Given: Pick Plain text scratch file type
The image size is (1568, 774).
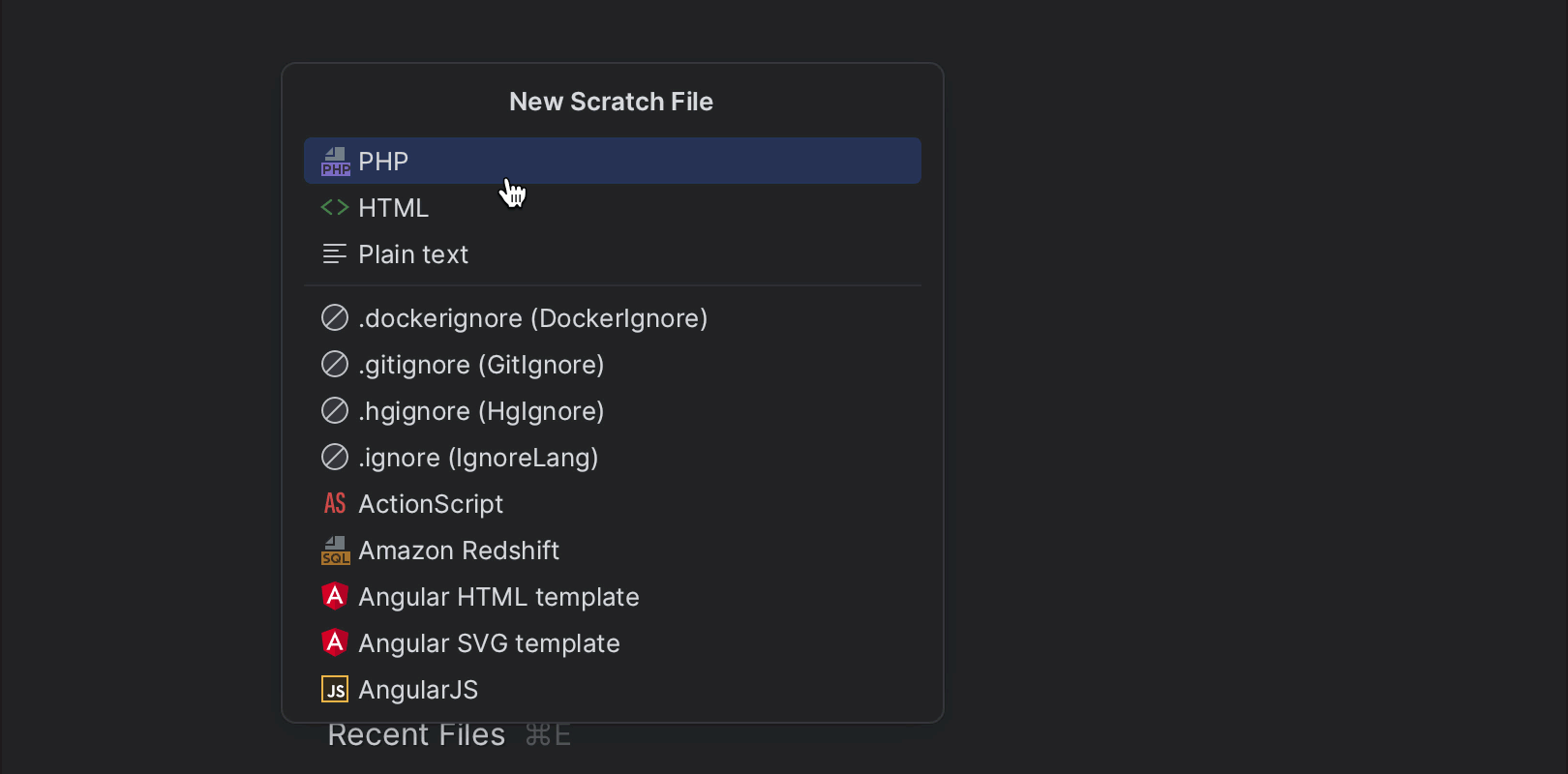Looking at the screenshot, I should click(413, 254).
